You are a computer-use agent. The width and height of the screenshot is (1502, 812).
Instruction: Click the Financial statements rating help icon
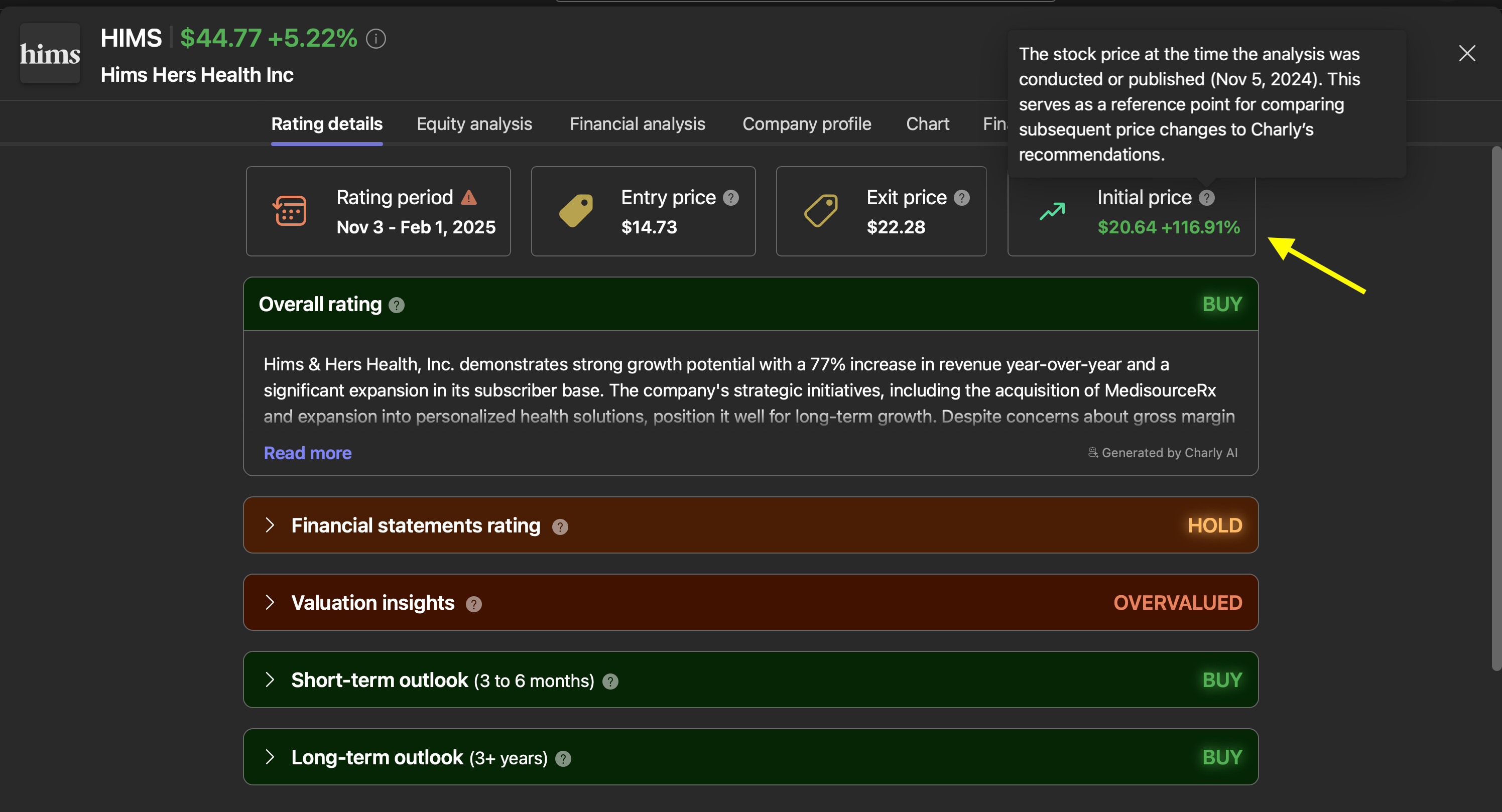point(560,526)
